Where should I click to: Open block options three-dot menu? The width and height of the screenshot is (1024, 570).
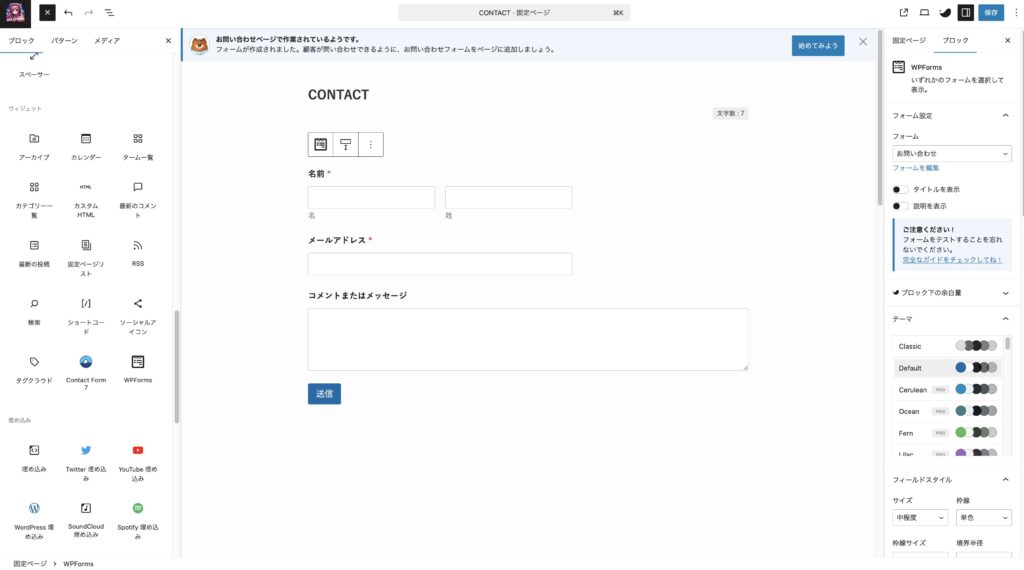pyautogui.click(x=370, y=145)
